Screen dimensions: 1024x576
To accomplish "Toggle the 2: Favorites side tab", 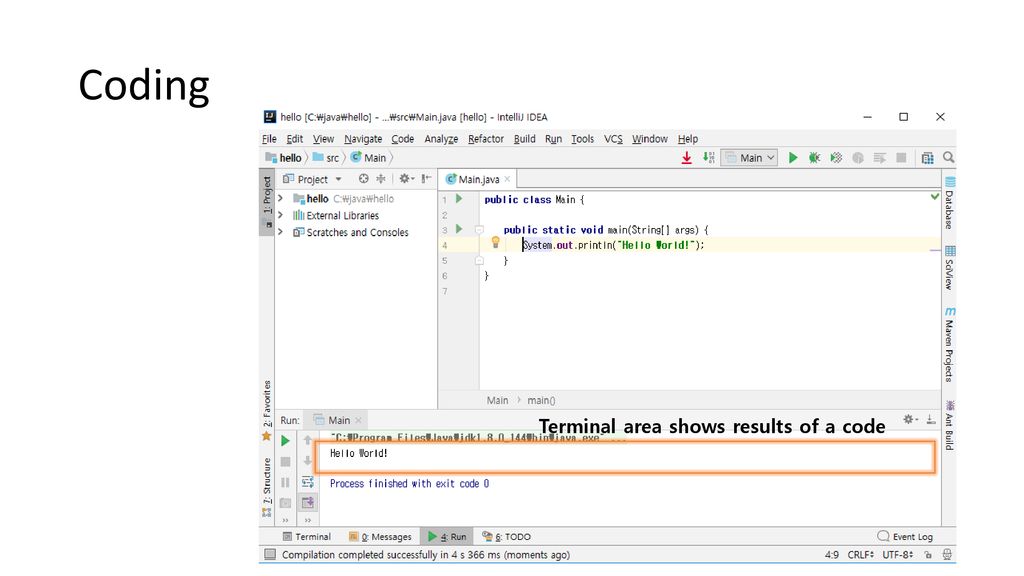I will click(x=266, y=410).
